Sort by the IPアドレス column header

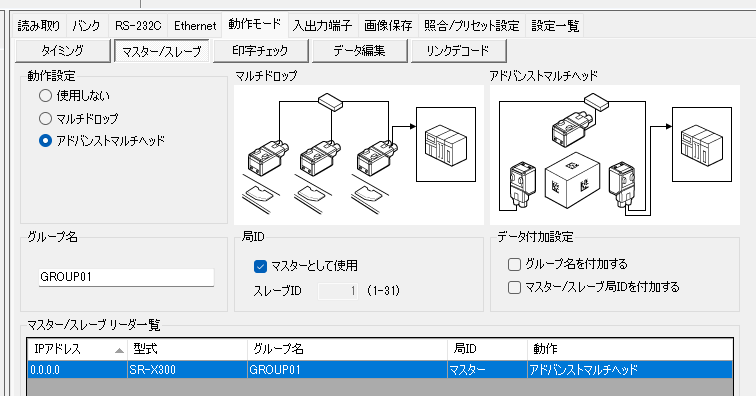pyautogui.click(x=77, y=349)
